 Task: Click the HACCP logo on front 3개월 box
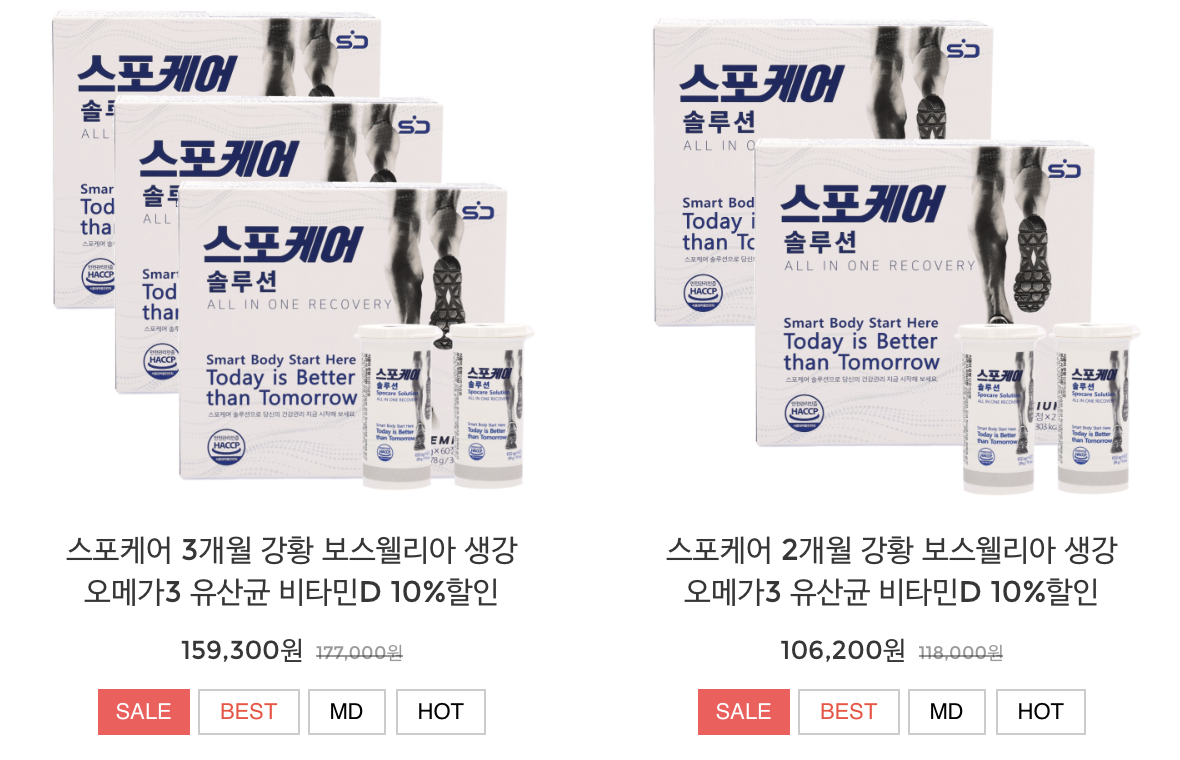226,445
